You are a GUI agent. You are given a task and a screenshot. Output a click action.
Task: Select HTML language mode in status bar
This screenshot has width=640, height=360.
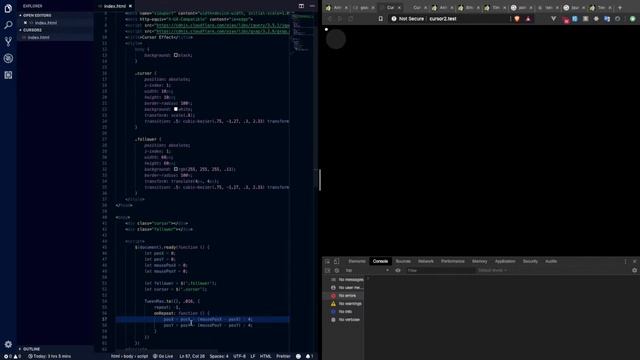[x=266, y=356]
